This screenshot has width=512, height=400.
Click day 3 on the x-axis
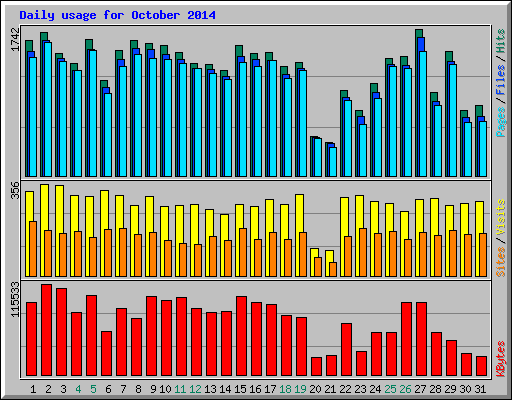coord(63,389)
